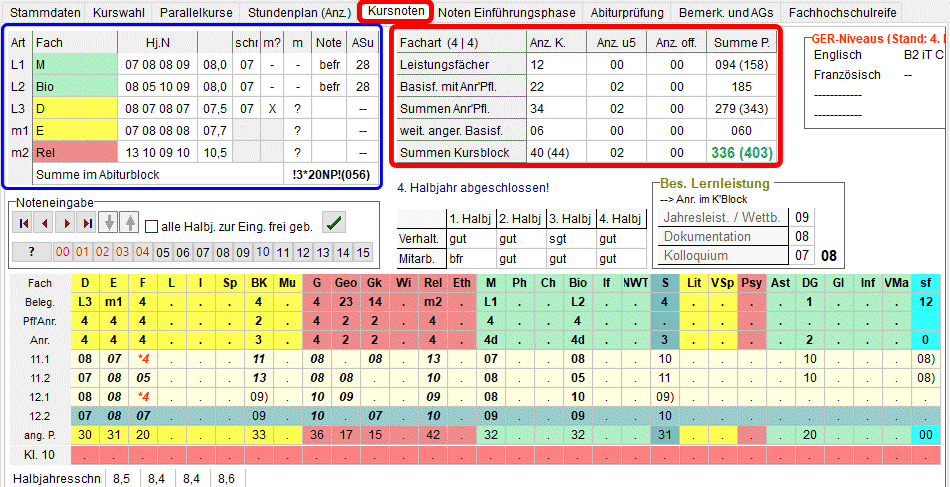This screenshot has height=487, width=950.
Task: Confirm grades with green checkmark
Action: (x=334, y=223)
